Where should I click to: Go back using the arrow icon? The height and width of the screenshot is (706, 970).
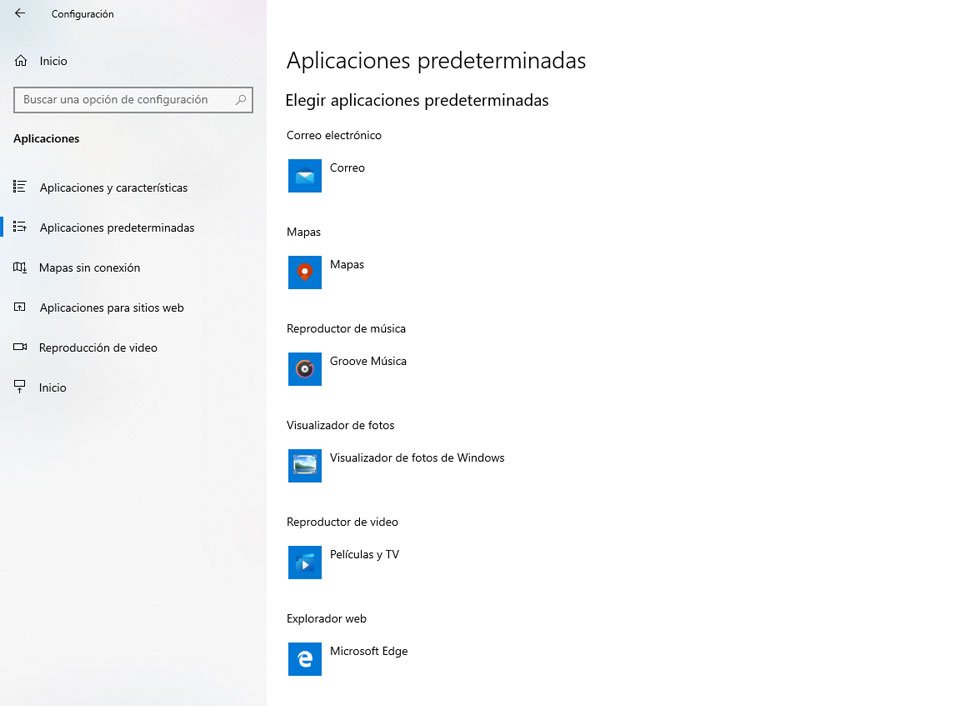tap(20, 13)
